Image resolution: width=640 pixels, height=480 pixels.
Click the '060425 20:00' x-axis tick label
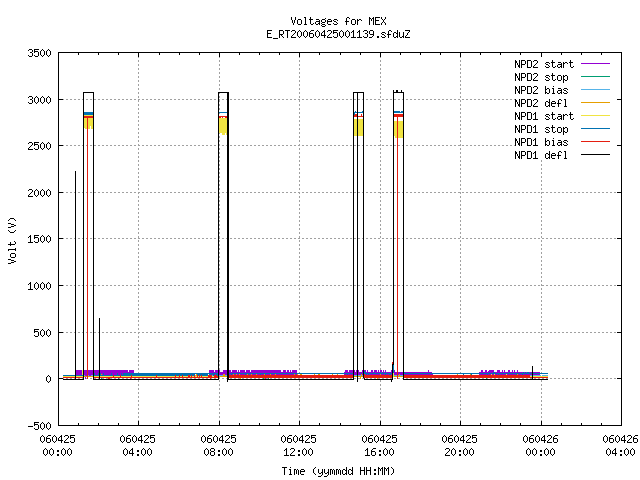[x=459, y=446]
